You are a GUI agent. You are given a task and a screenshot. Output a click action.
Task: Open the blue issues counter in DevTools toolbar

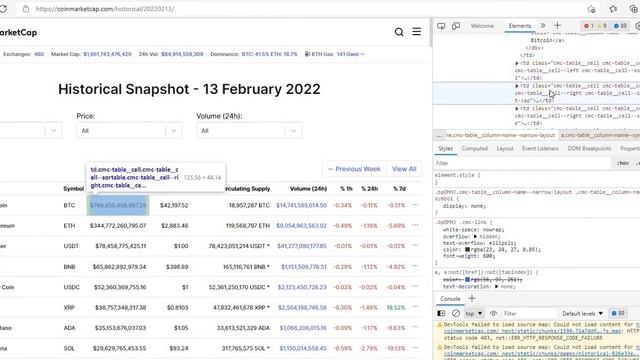(620, 26)
